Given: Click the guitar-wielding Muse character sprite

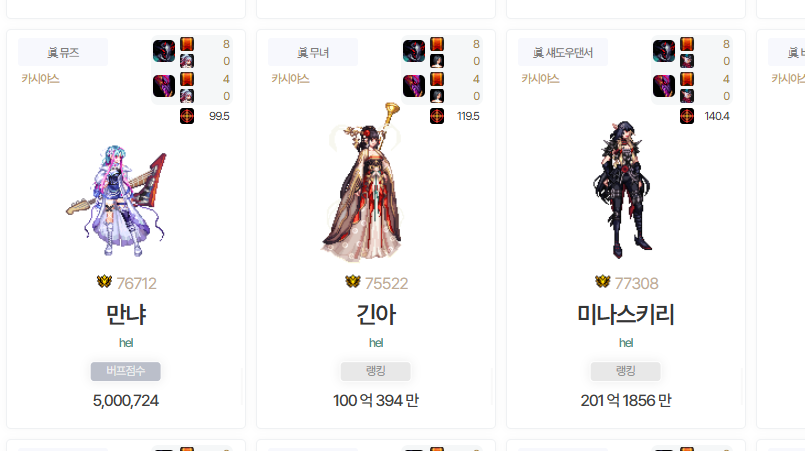Looking at the screenshot, I should point(117,200).
